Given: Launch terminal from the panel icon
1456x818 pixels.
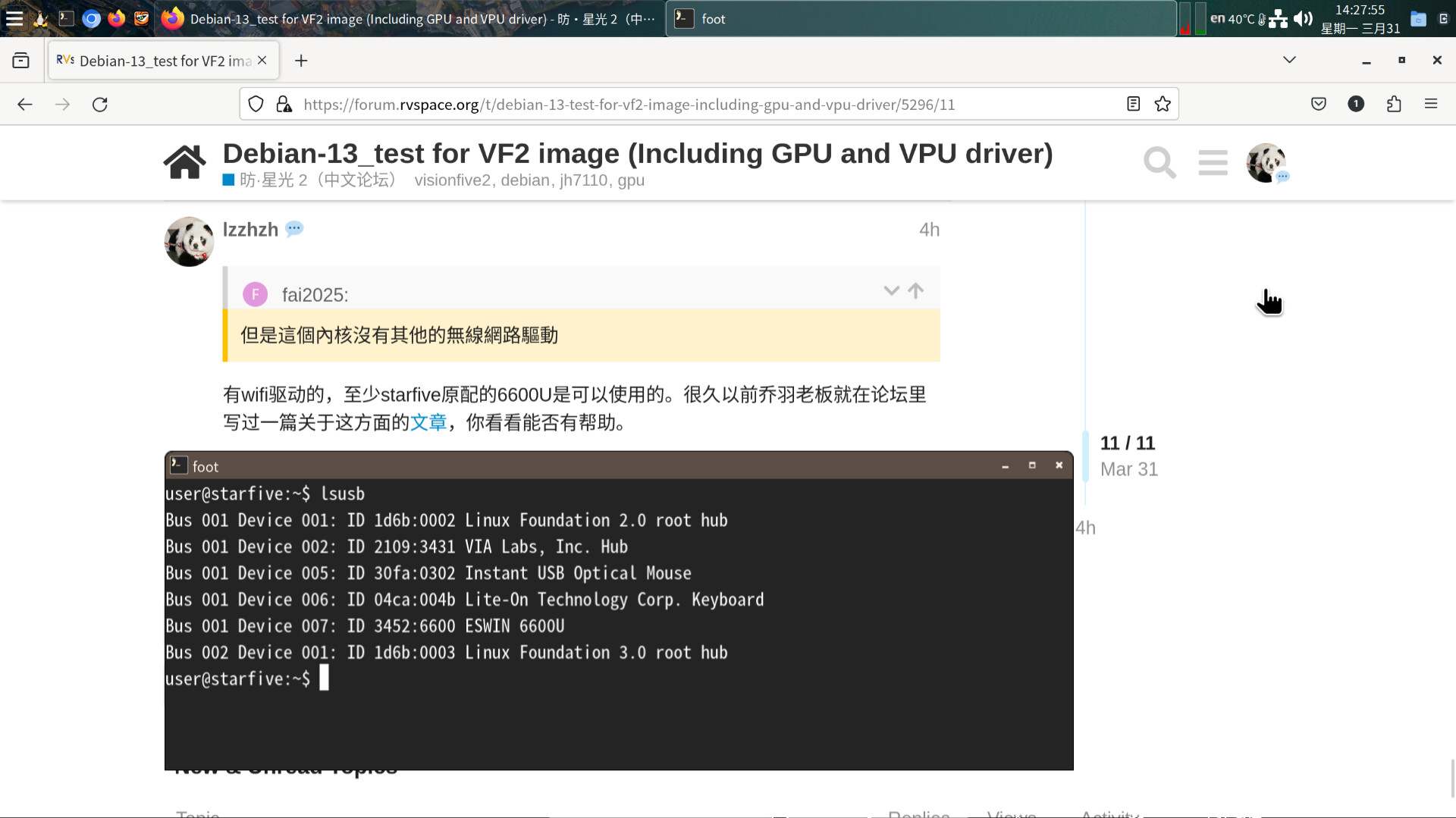Looking at the screenshot, I should click(67, 18).
